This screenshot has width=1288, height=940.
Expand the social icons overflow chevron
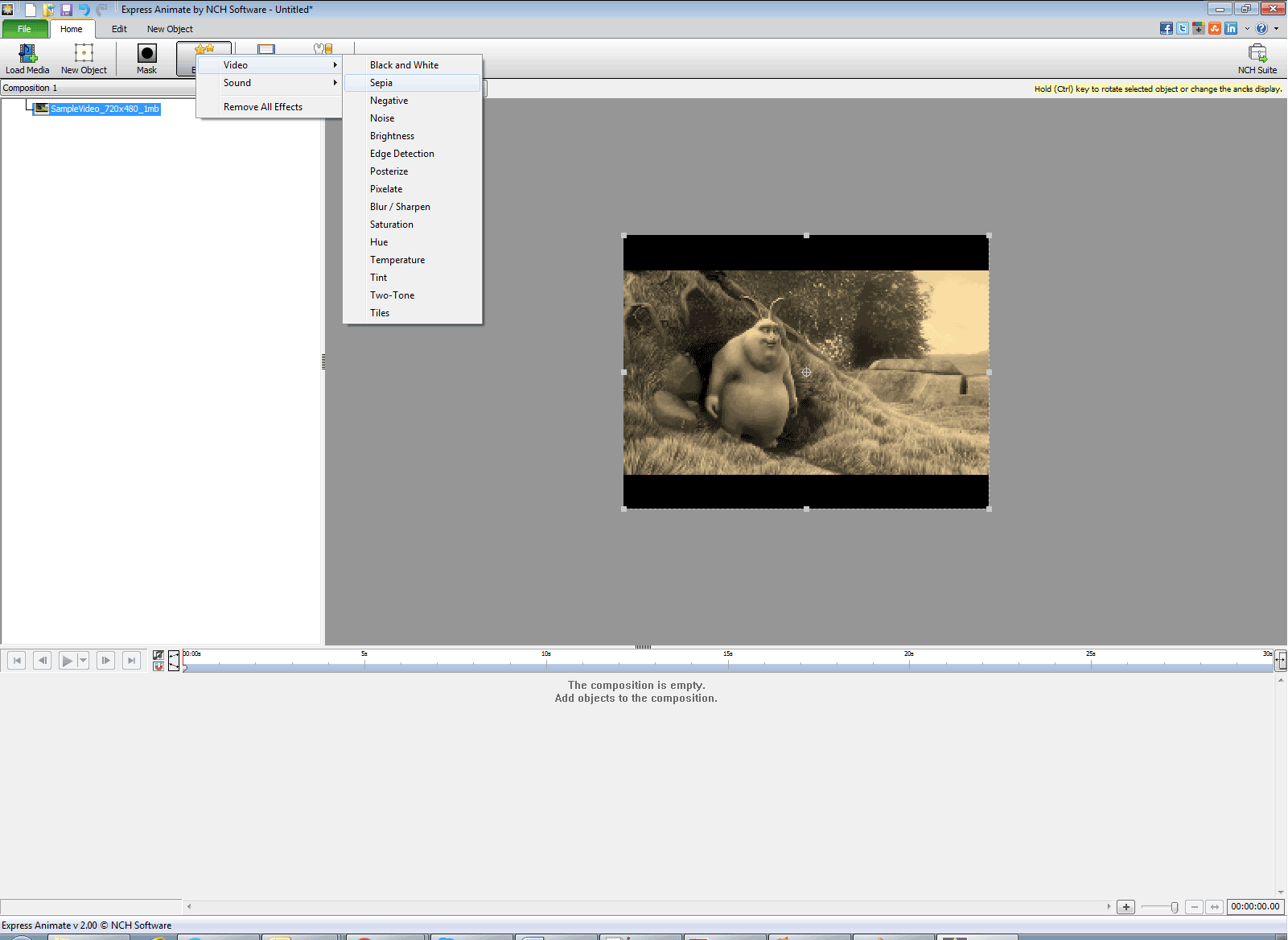1247,28
